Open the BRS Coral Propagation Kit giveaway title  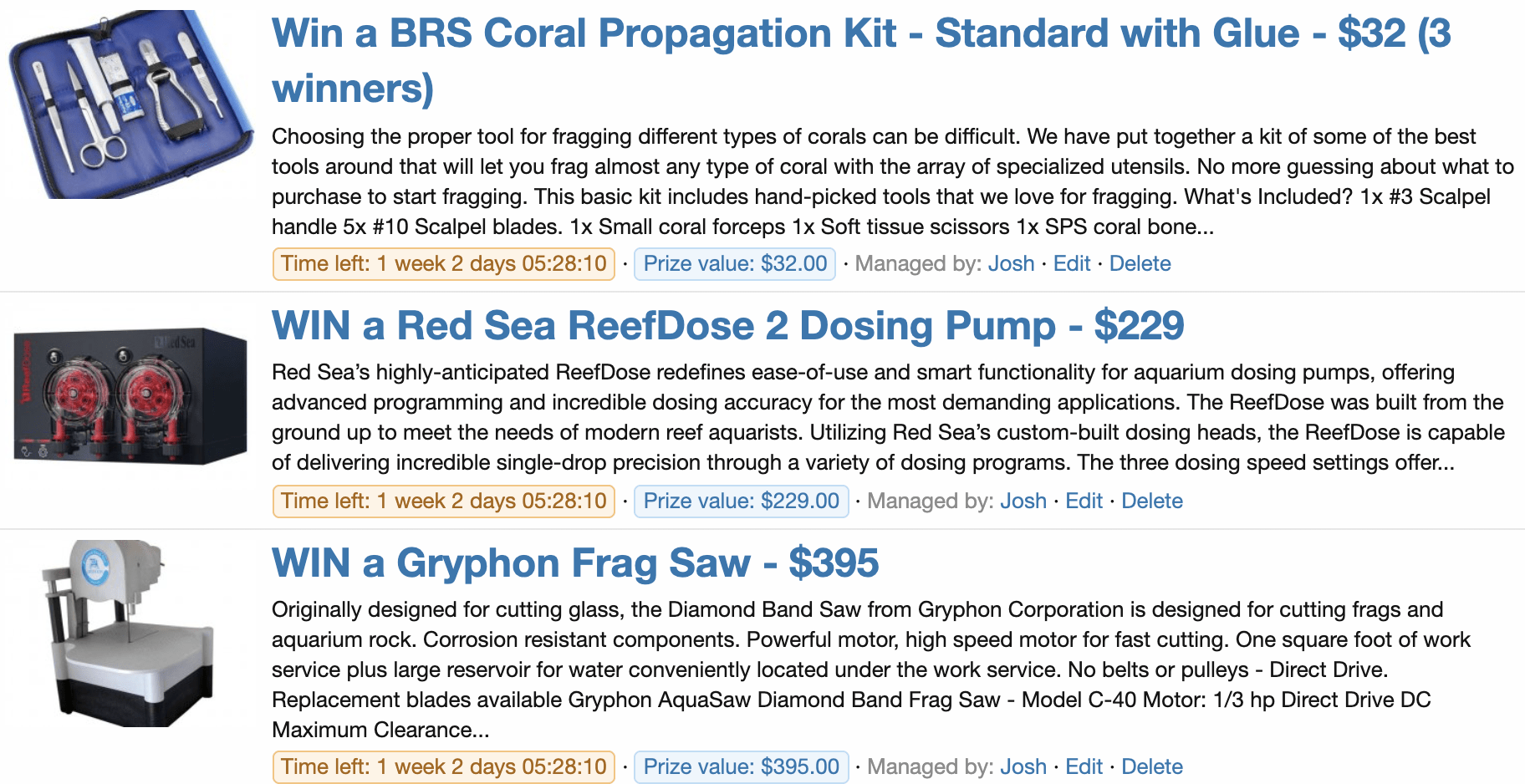click(861, 60)
